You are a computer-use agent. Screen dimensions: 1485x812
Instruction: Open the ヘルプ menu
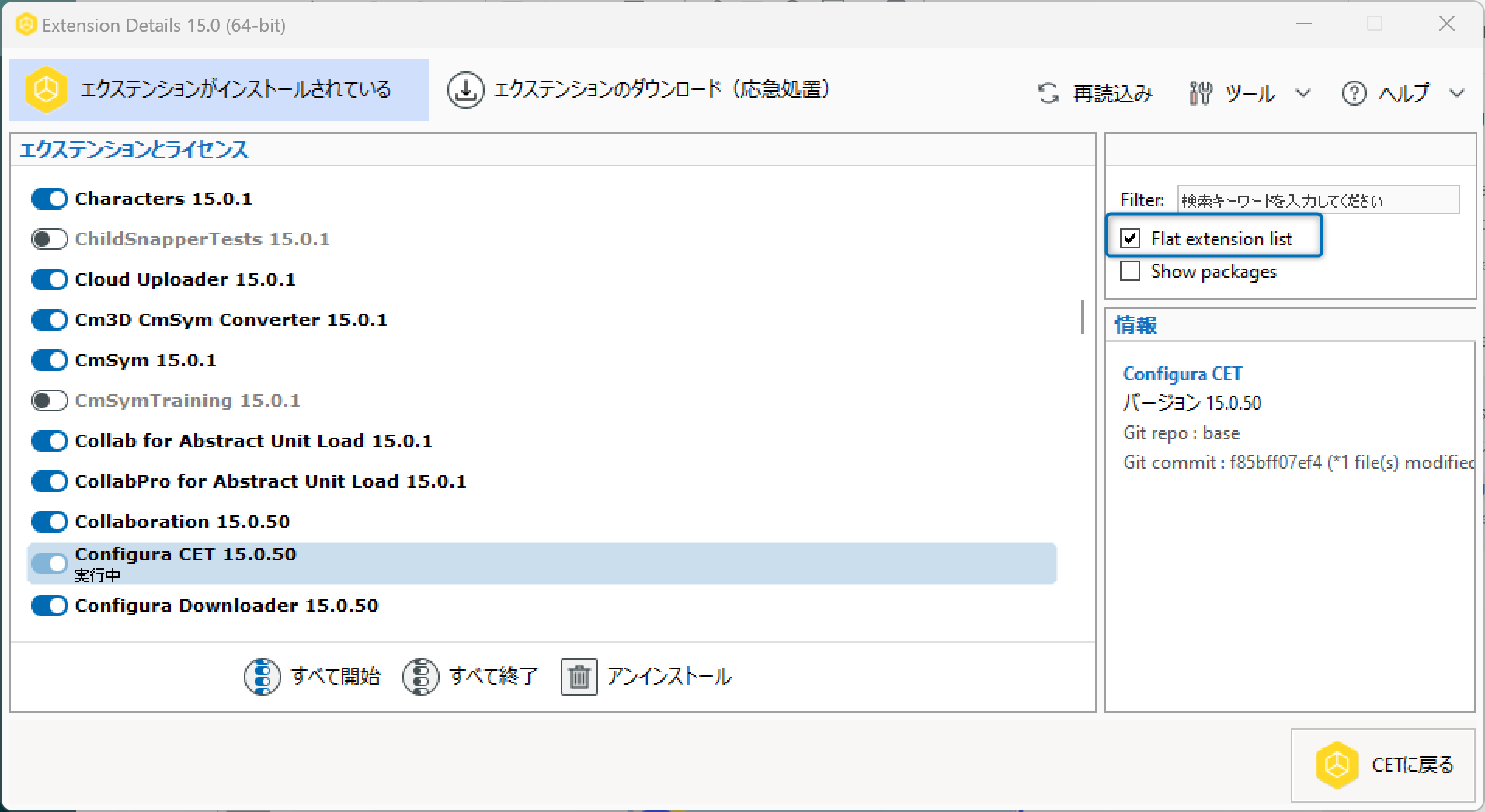click(x=1403, y=94)
